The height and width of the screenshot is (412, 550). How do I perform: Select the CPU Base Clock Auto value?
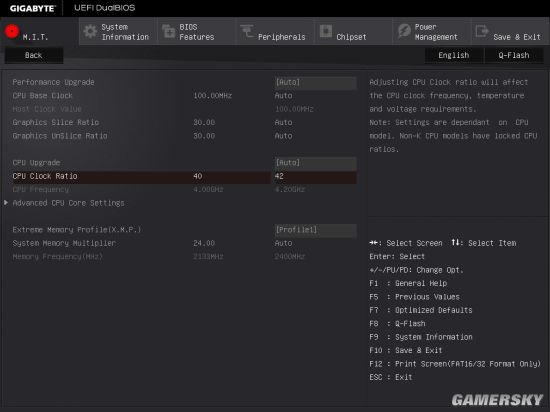coord(283,96)
